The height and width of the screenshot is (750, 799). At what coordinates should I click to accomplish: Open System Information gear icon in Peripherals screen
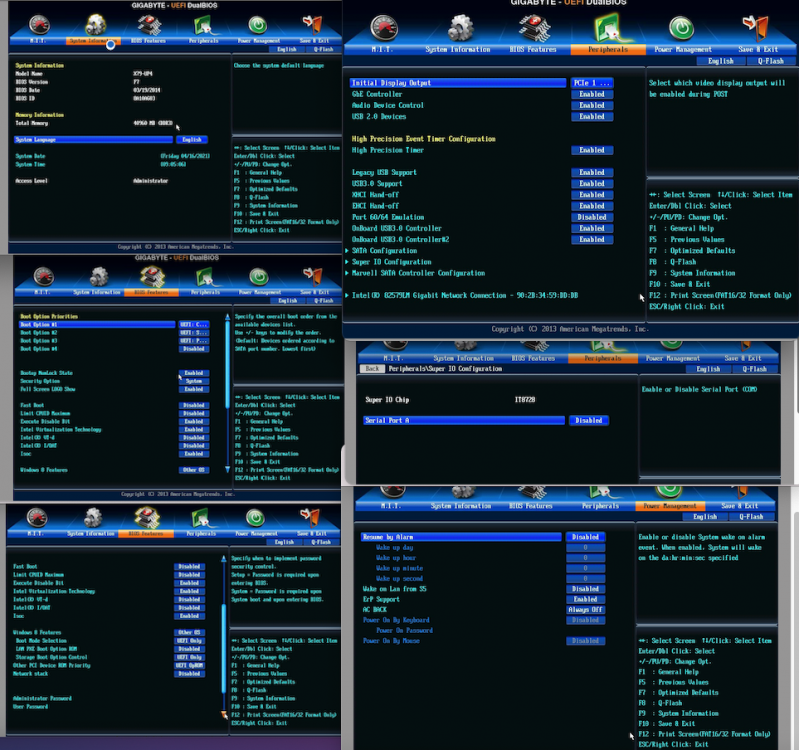pos(460,28)
